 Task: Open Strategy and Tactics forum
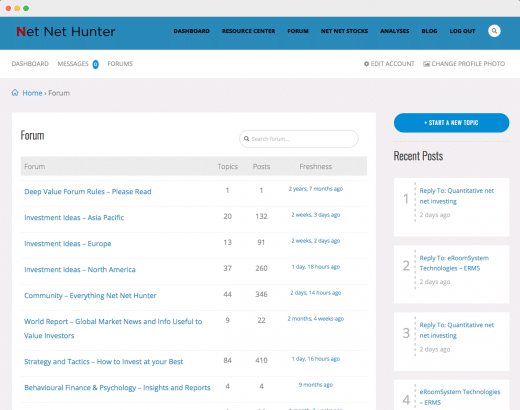[x=103, y=362]
